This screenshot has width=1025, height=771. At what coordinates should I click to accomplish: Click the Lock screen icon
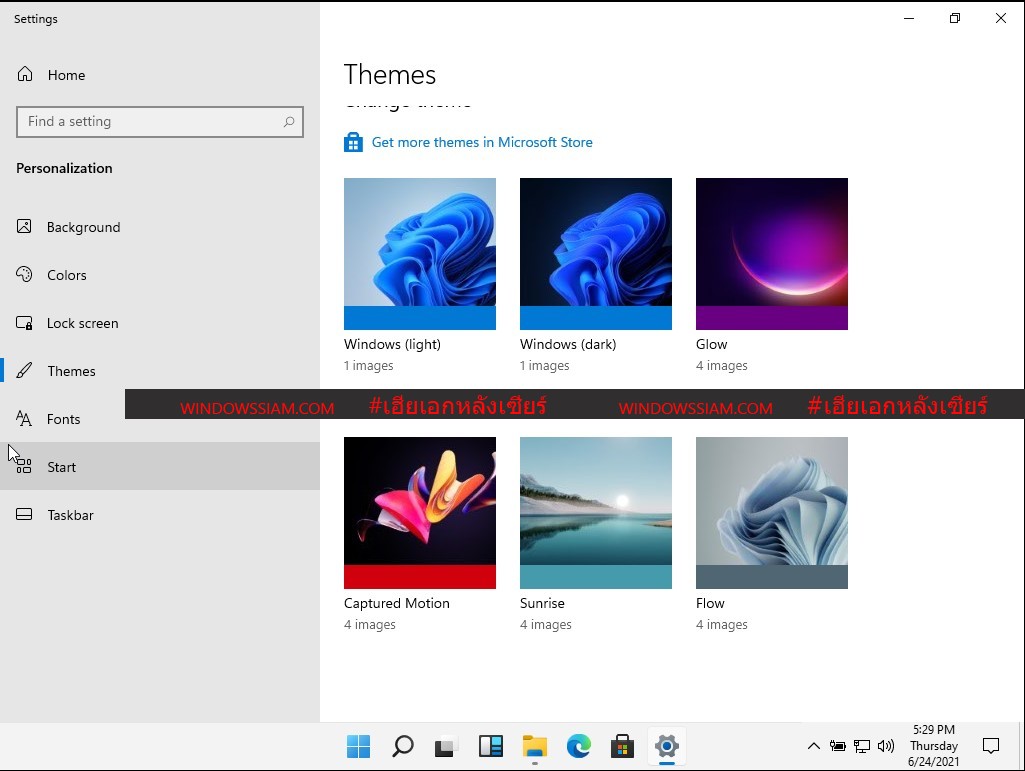tap(24, 322)
